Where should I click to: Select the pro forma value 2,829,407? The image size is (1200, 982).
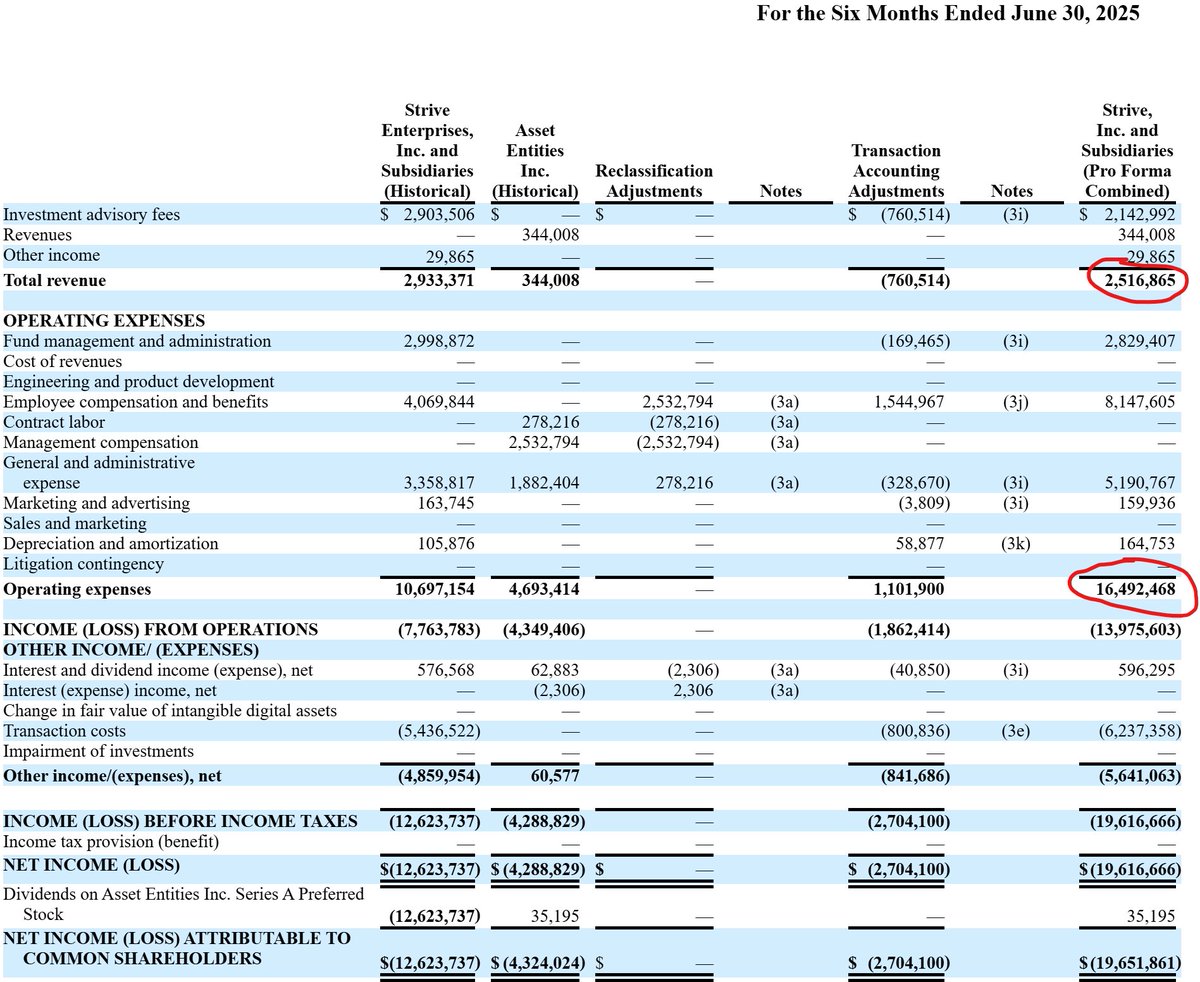click(x=1139, y=341)
